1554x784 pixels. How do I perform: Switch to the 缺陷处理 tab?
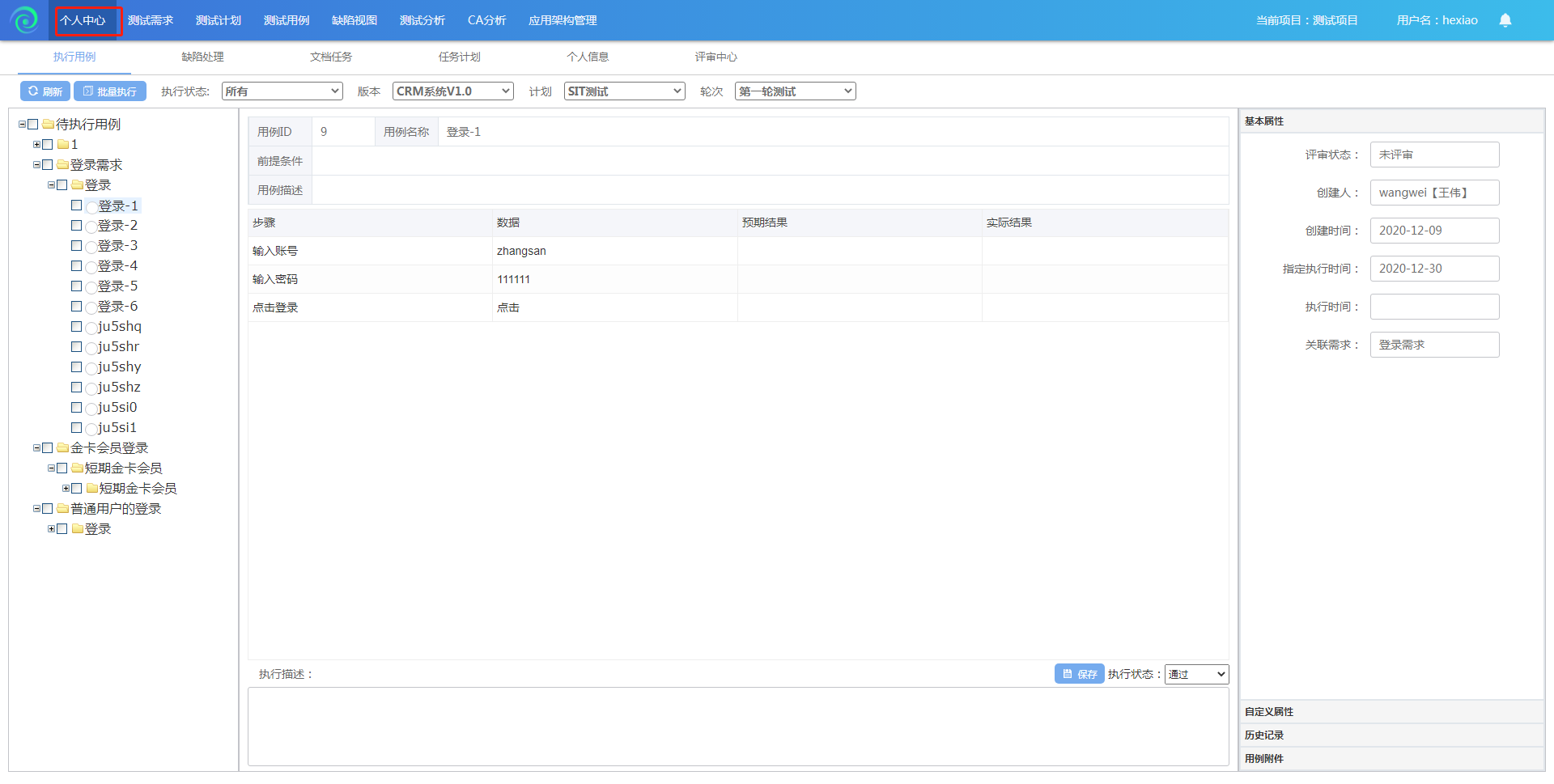pyautogui.click(x=202, y=57)
